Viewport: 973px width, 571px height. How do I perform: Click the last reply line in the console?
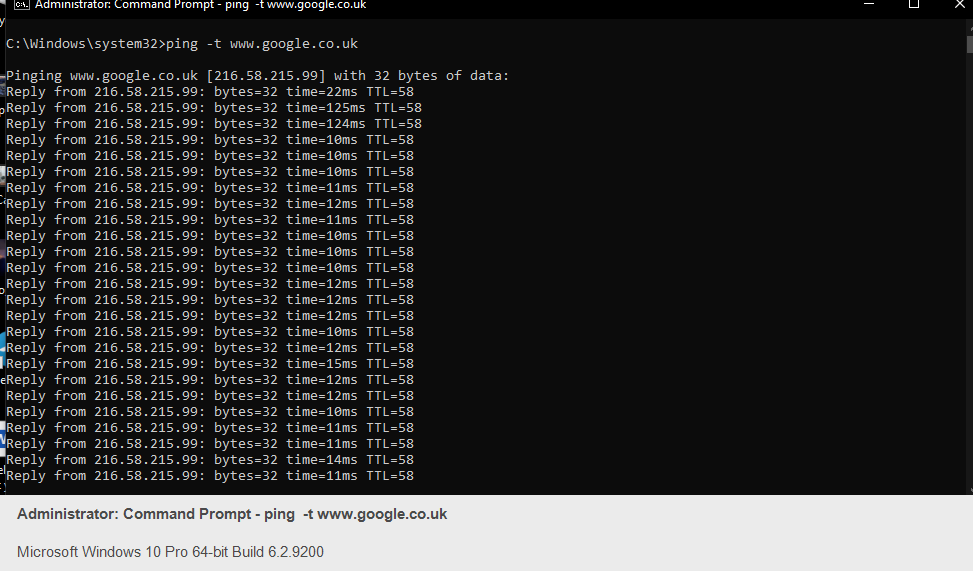(210, 476)
